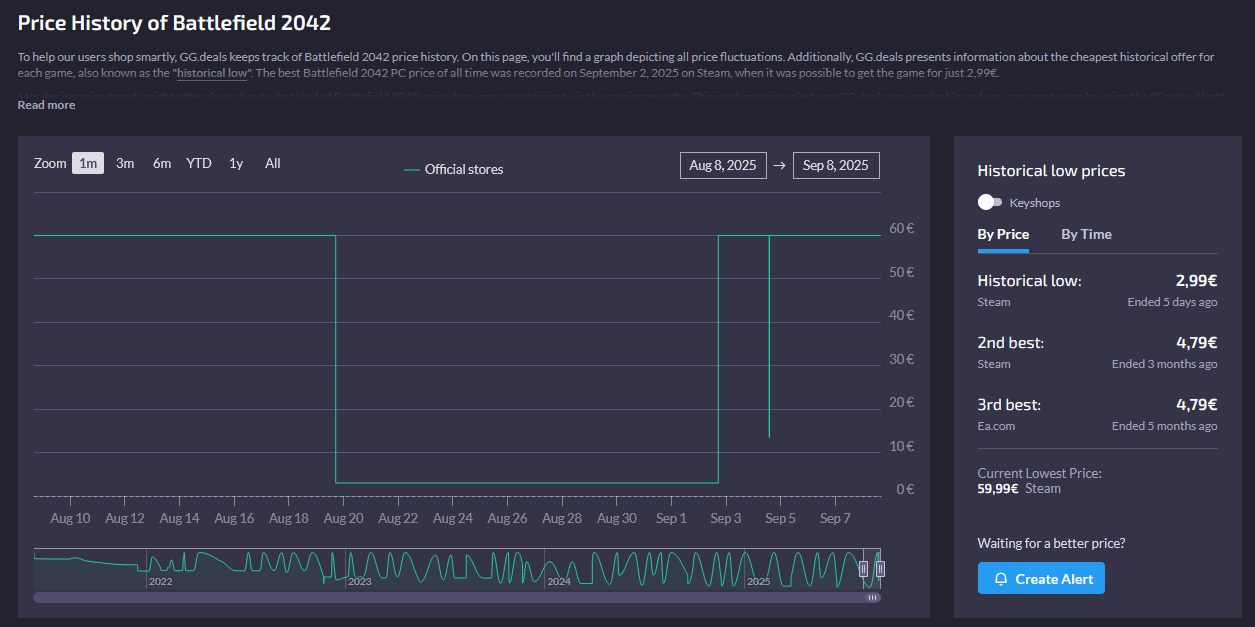Click "Waiting for a better price?" text
The height and width of the screenshot is (627, 1255).
(1051, 543)
